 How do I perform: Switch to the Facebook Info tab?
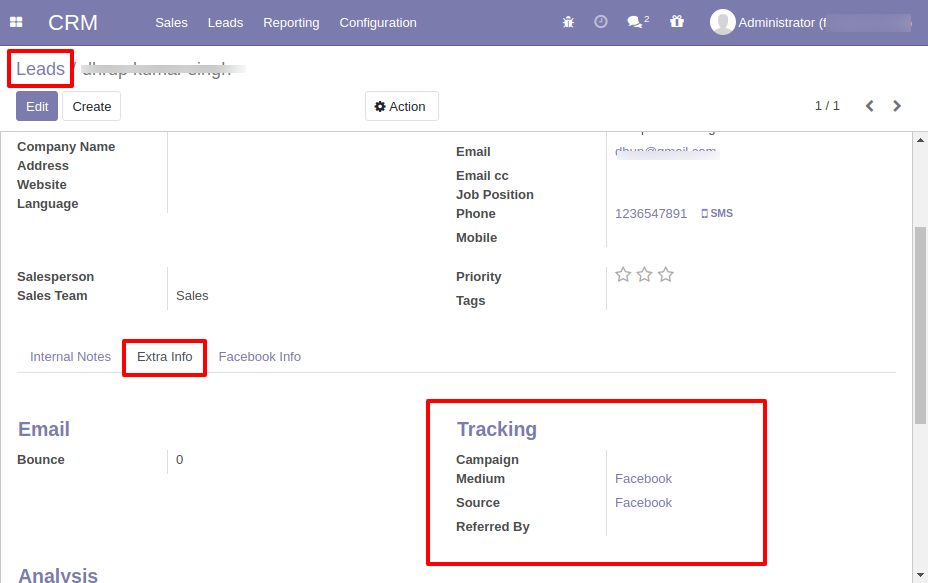pos(259,357)
